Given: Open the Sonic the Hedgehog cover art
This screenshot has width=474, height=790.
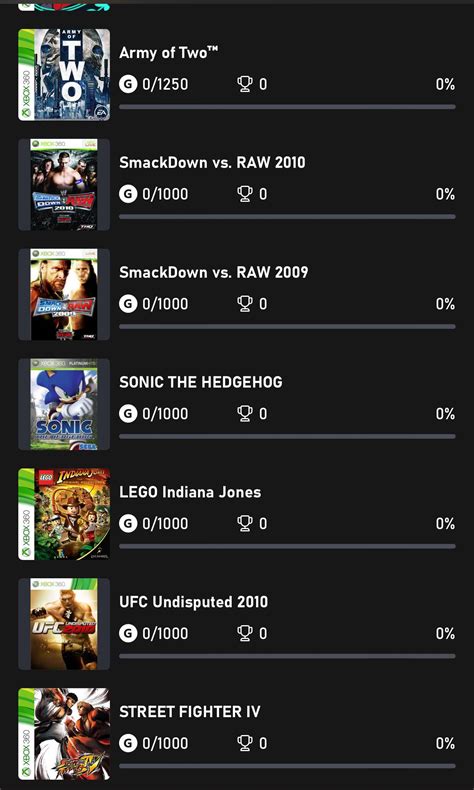Looking at the screenshot, I should pos(64,404).
